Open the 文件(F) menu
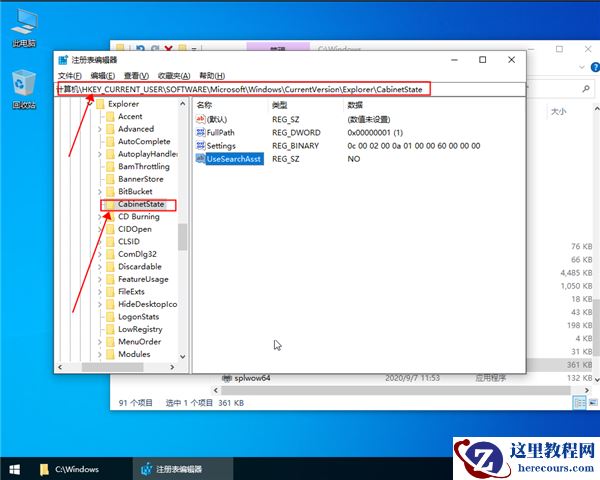The height and width of the screenshot is (480, 600). (70, 76)
